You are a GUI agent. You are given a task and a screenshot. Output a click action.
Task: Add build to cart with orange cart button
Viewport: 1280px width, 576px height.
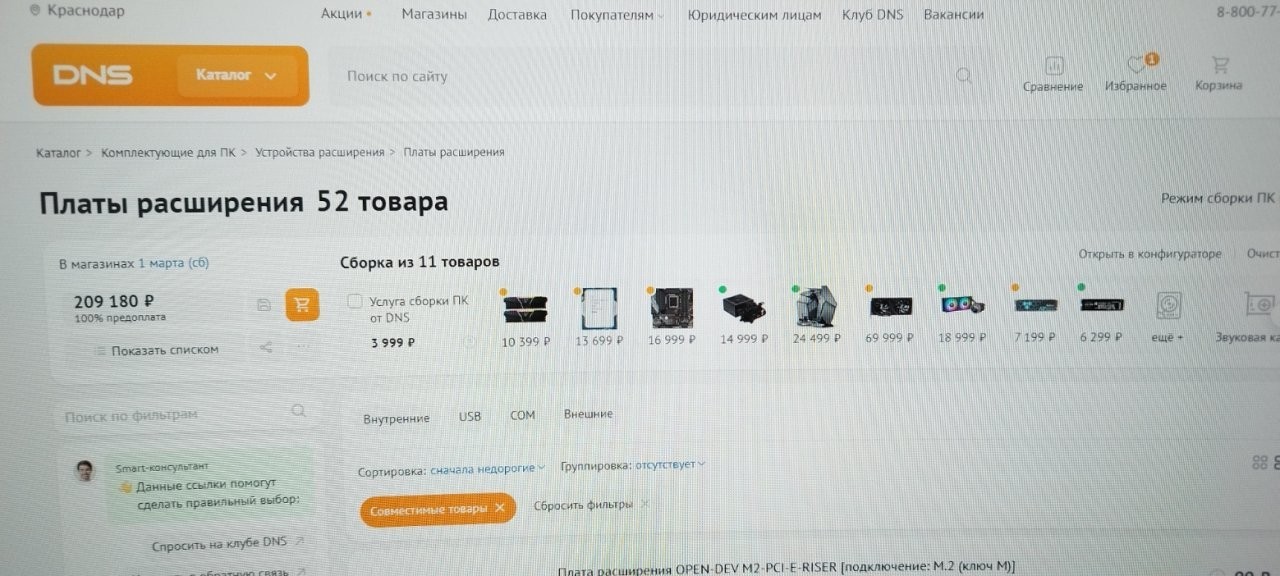click(302, 305)
